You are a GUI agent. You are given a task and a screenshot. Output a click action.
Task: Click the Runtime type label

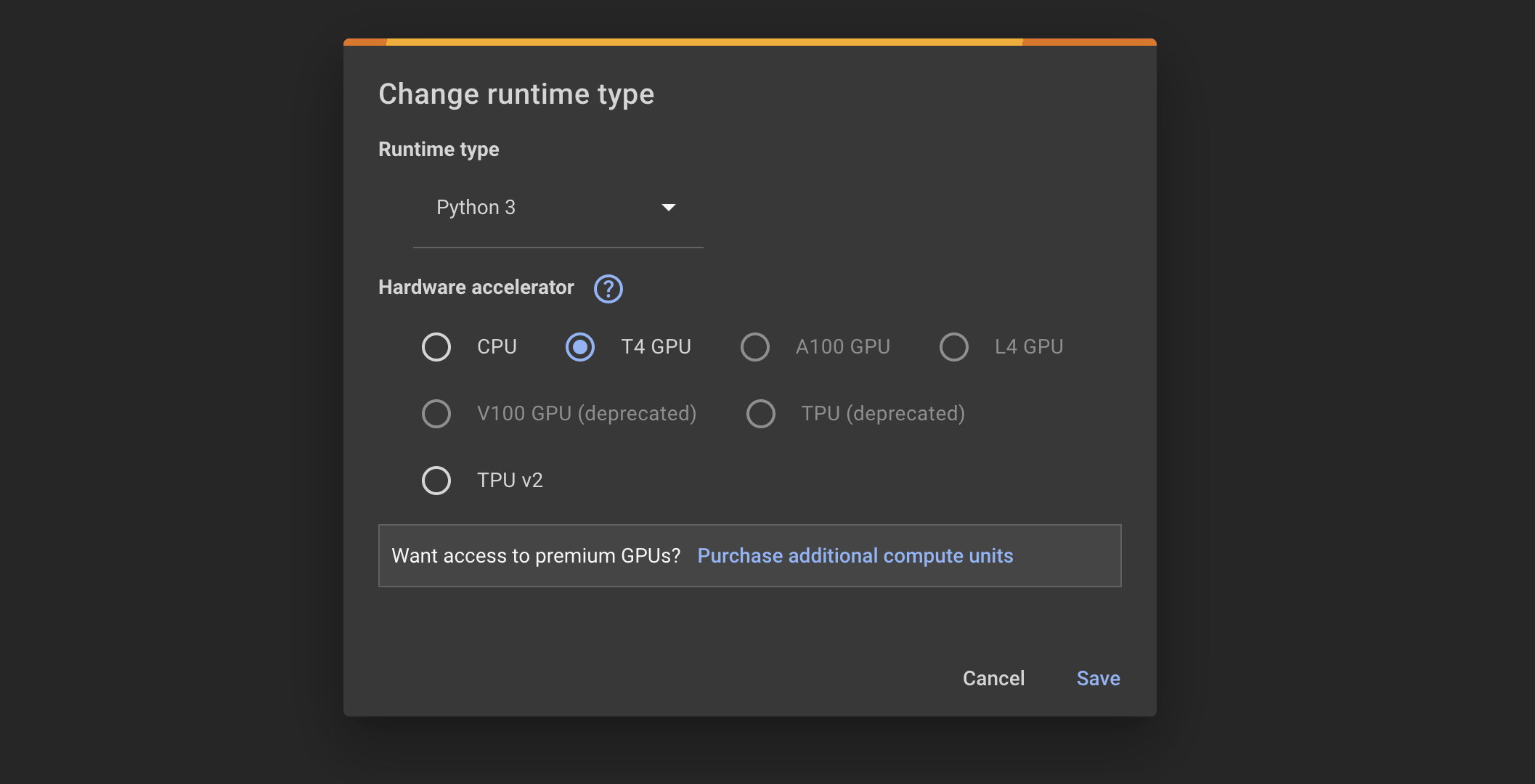click(x=438, y=149)
